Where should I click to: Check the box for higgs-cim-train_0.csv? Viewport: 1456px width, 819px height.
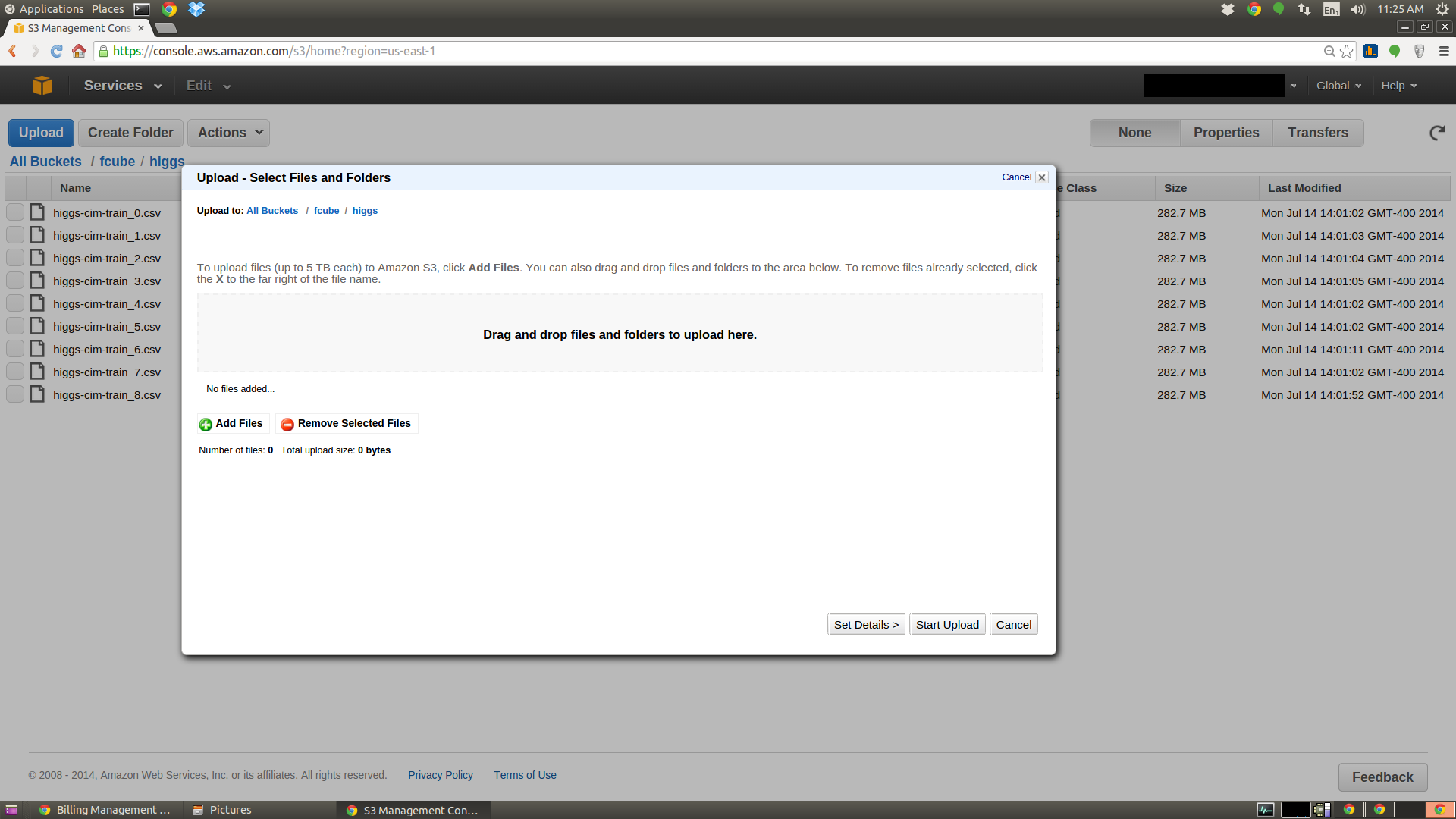coord(15,212)
